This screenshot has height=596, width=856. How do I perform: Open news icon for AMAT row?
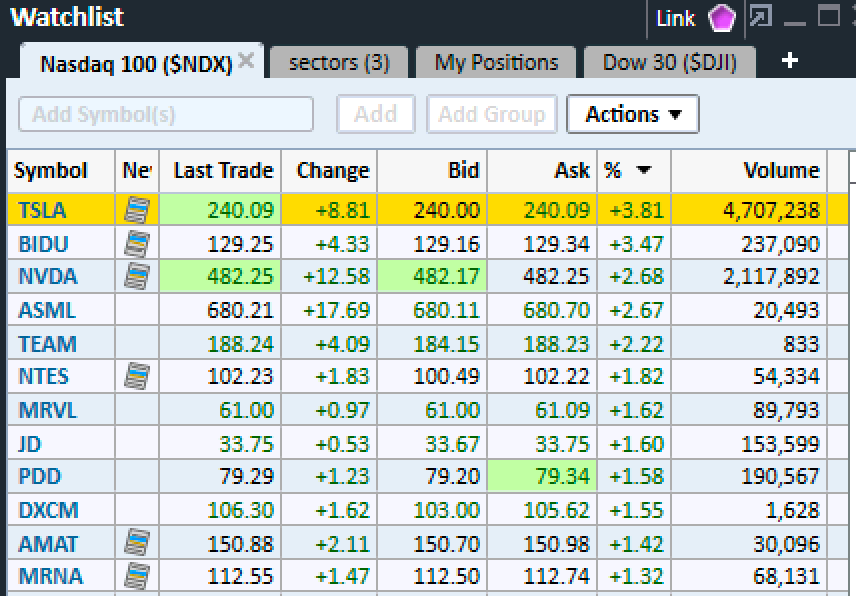click(x=136, y=543)
